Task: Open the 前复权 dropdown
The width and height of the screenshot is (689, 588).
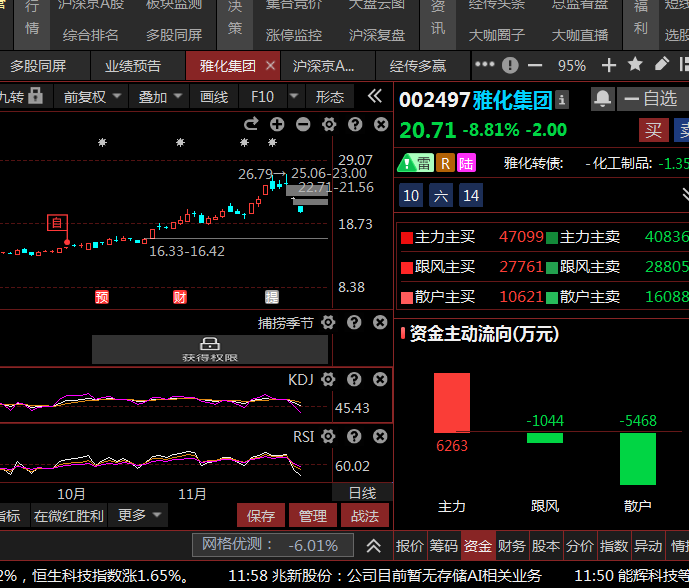Action: click(x=91, y=97)
